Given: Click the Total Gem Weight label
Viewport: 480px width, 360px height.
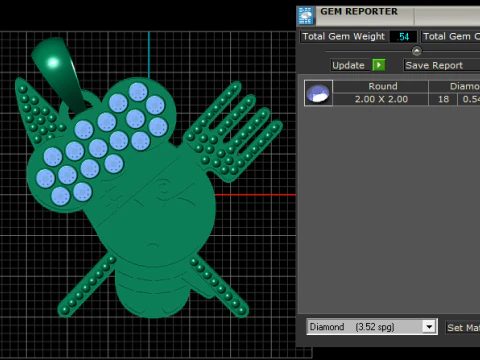Looking at the screenshot, I should 344,36.
